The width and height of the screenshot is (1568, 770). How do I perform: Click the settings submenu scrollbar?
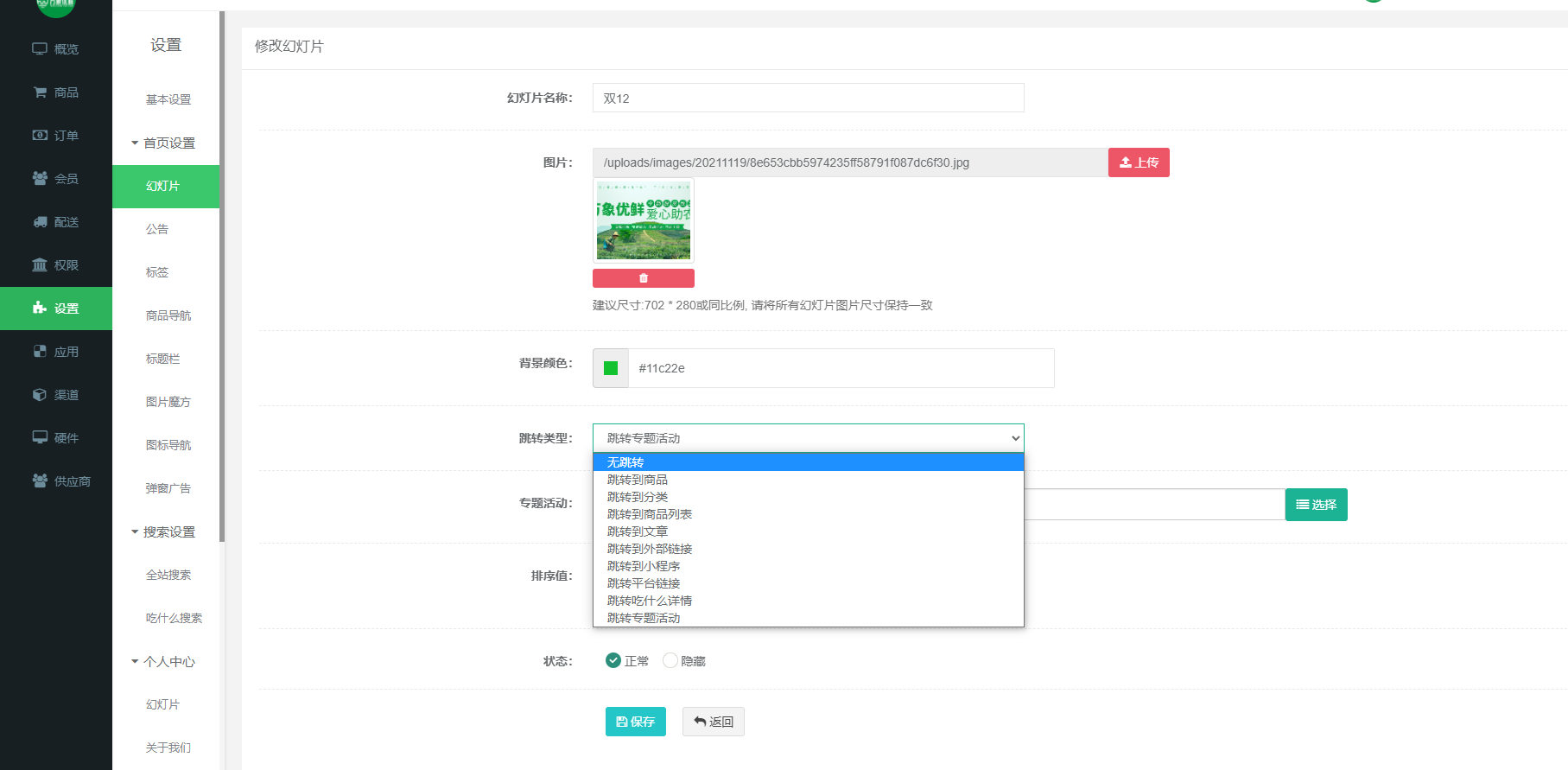click(x=222, y=277)
